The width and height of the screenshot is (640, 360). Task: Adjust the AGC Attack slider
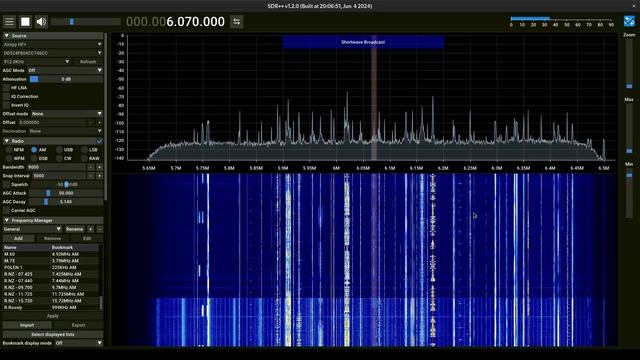tap(66, 193)
